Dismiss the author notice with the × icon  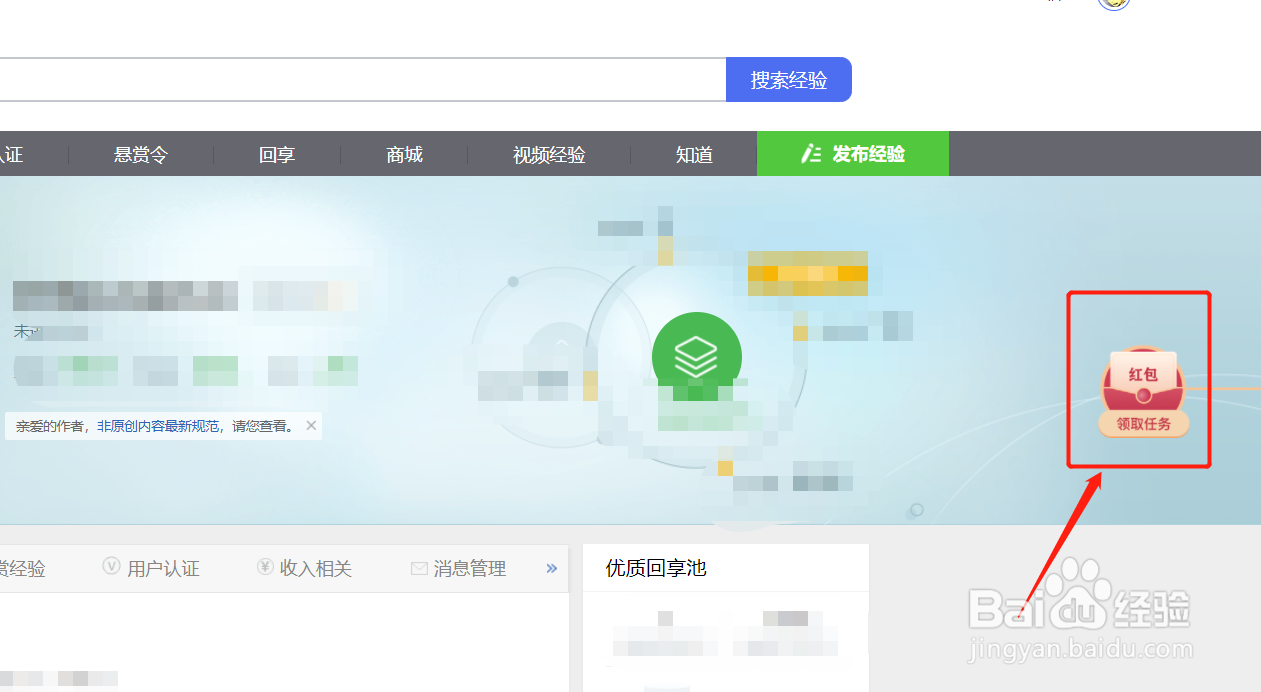(x=310, y=424)
